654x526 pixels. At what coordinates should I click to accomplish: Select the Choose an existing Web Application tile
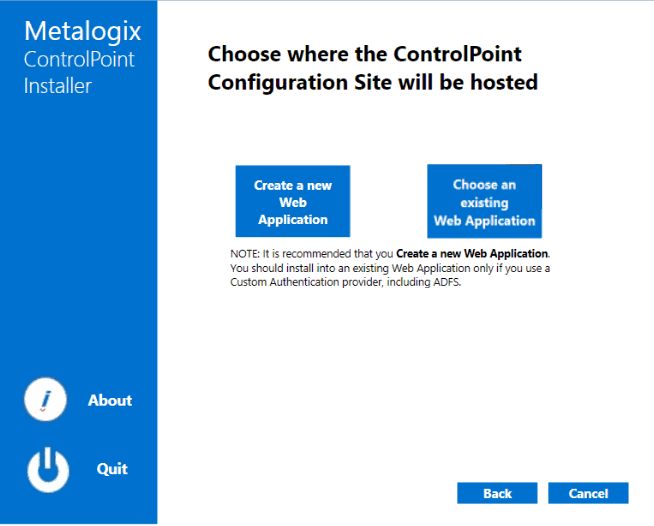click(484, 202)
